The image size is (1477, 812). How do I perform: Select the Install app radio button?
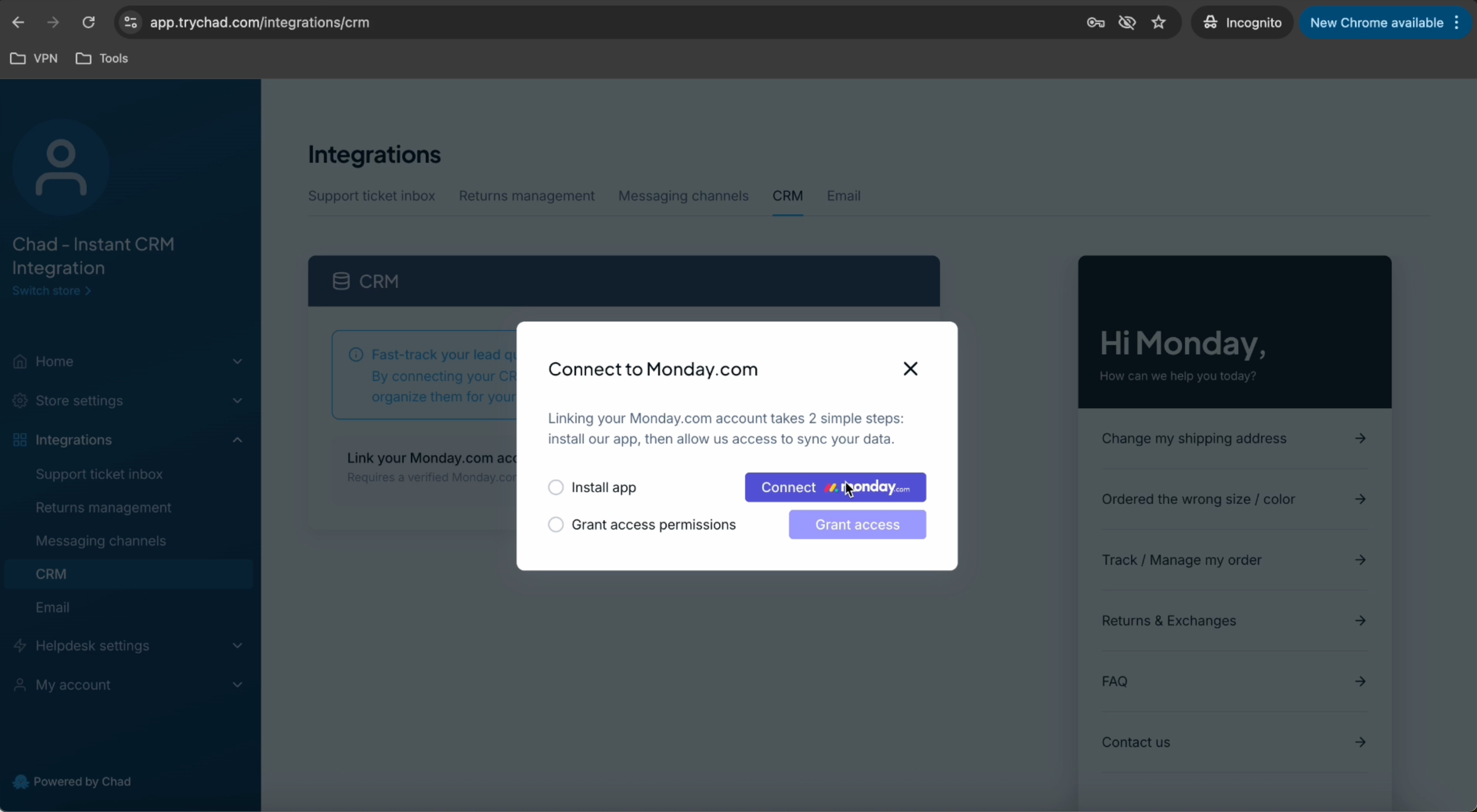pos(555,488)
